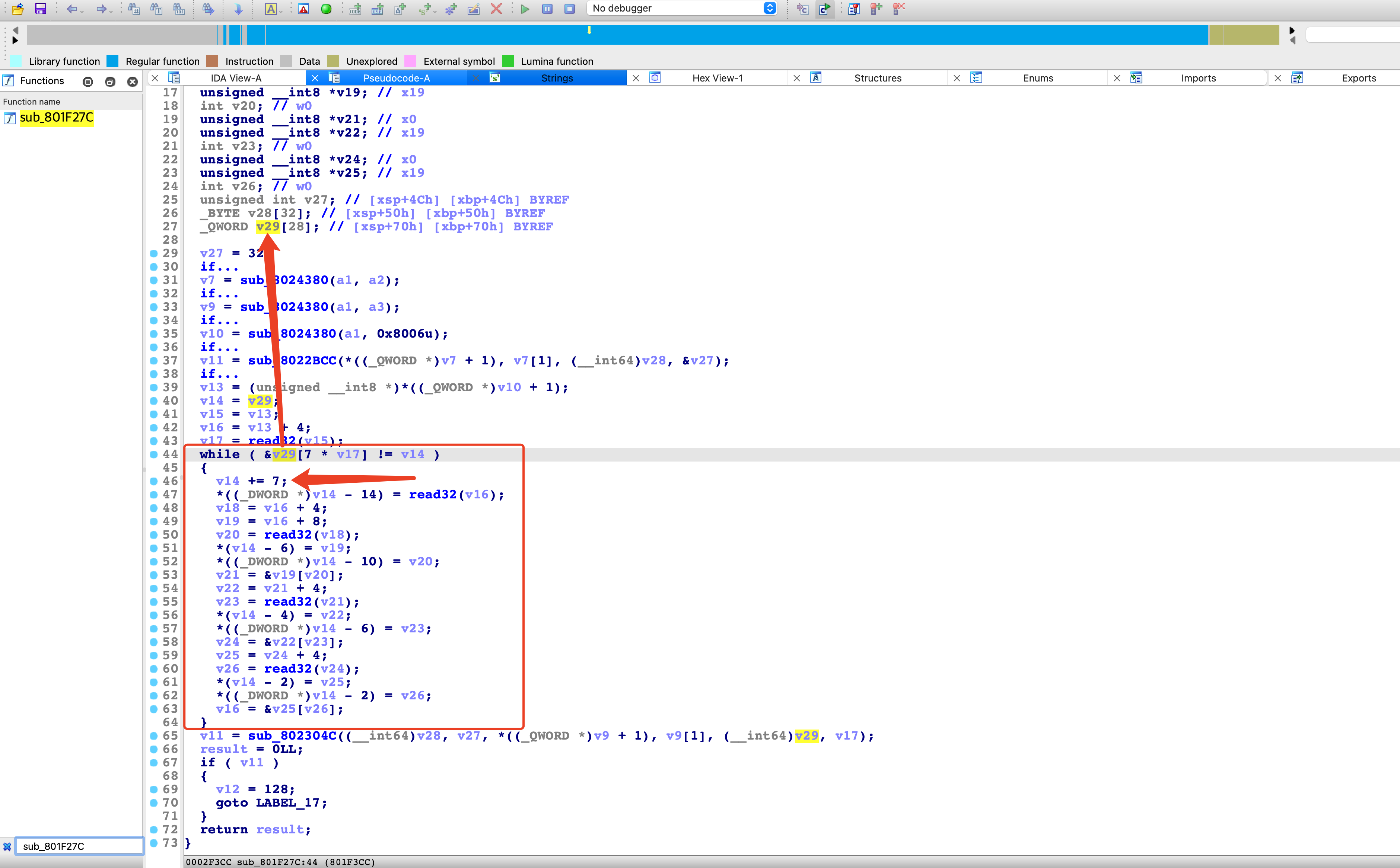Toggle breakpoint dot on line 65

coord(153,735)
